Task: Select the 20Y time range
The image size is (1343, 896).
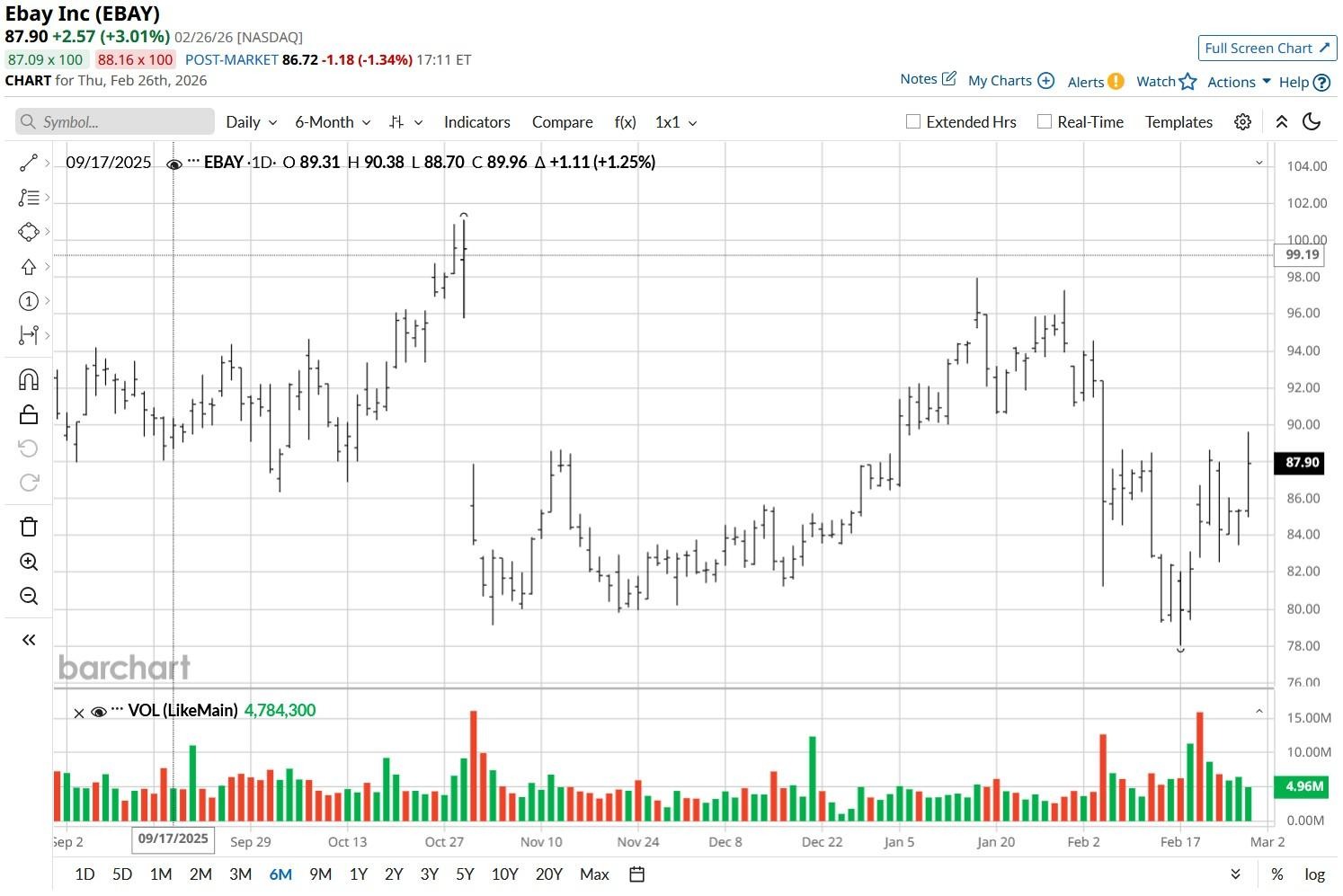Action: (x=548, y=874)
